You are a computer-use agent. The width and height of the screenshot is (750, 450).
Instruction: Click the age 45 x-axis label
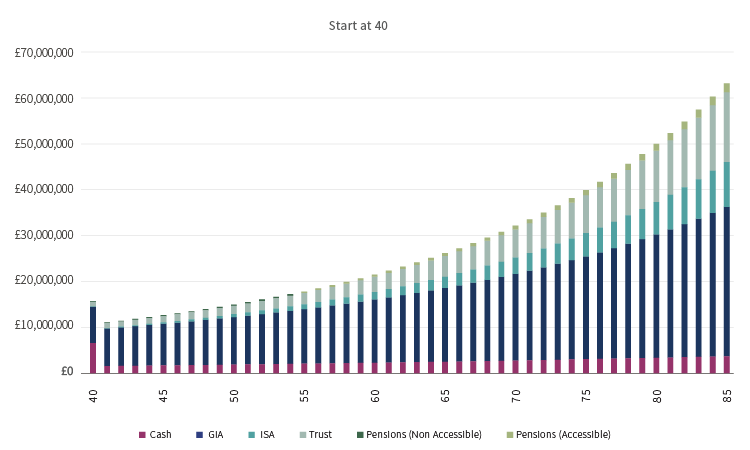click(x=163, y=396)
